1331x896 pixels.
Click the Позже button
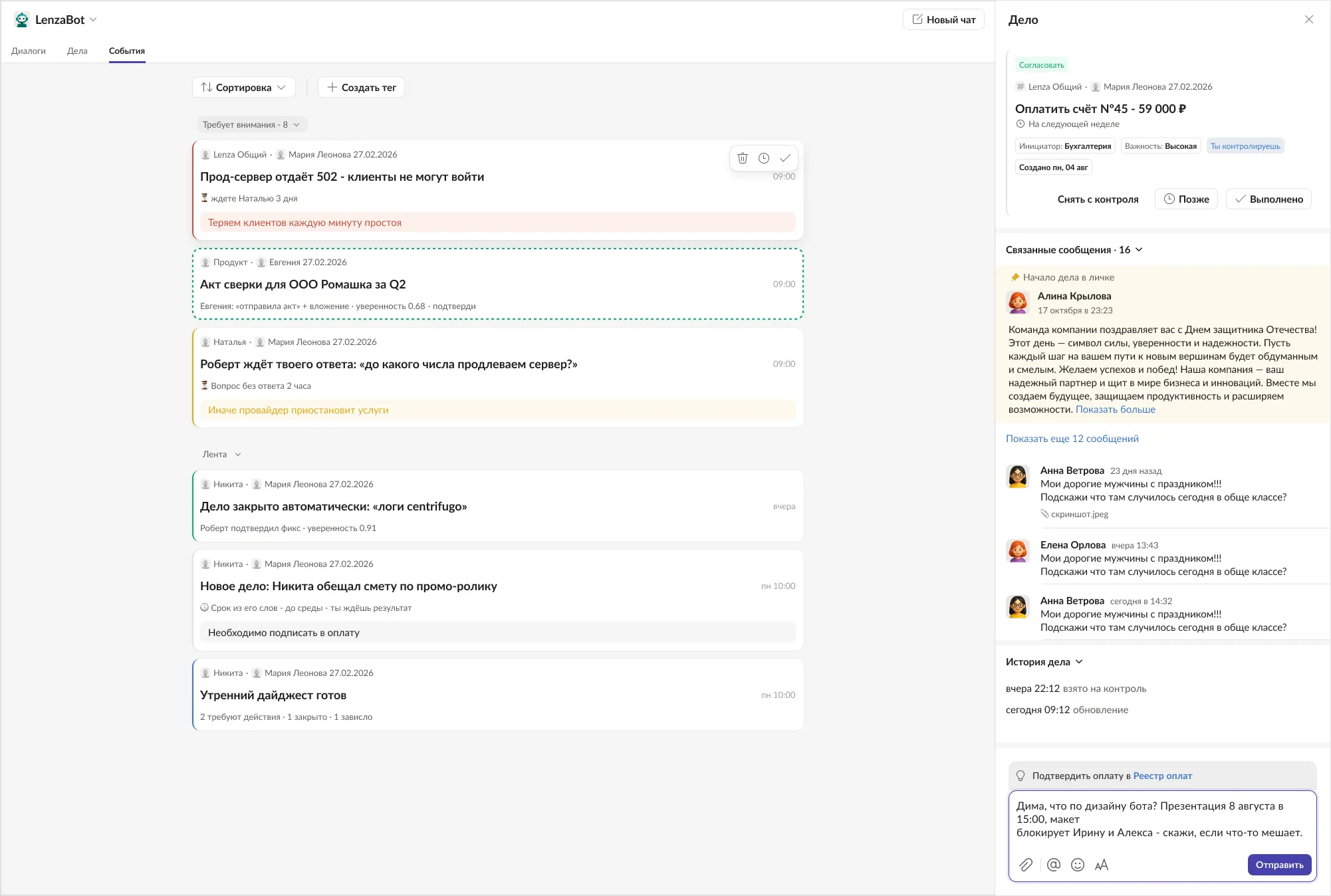point(1186,199)
